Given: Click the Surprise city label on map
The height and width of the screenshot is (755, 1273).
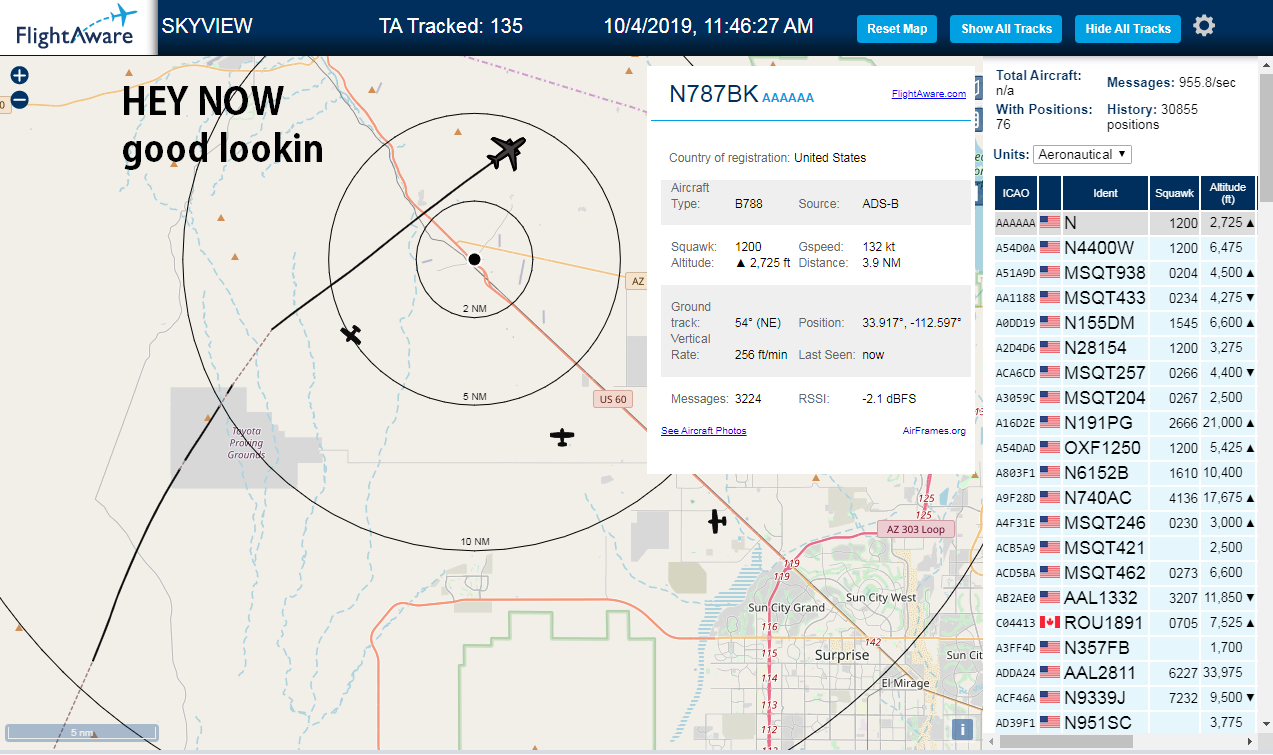Looking at the screenshot, I should tap(842, 655).
